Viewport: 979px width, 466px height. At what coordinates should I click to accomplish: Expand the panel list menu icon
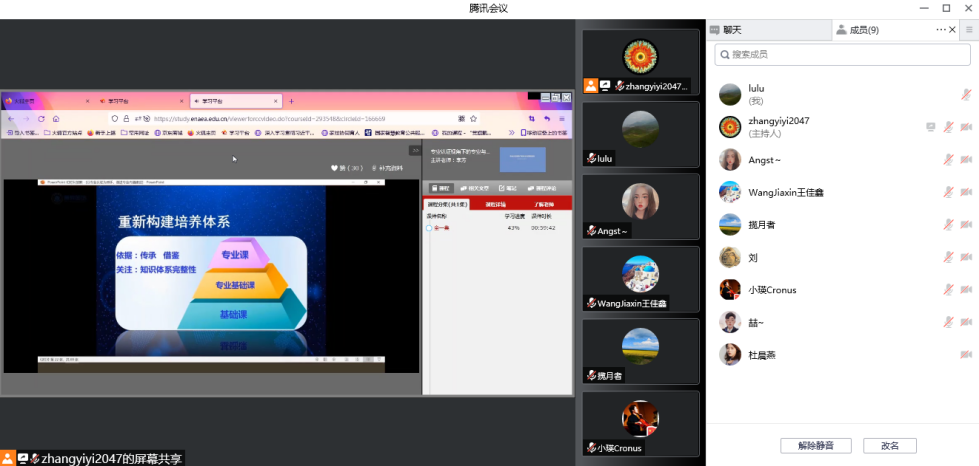pos(968,30)
